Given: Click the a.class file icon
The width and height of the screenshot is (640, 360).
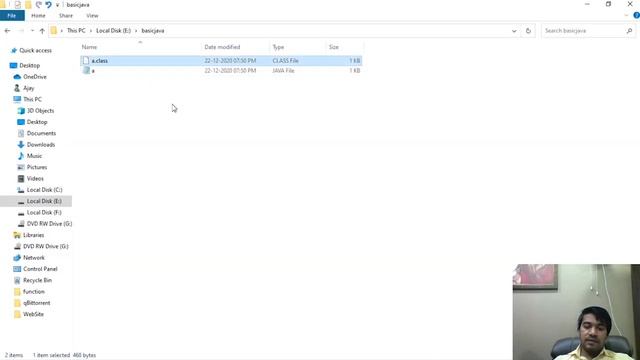Looking at the screenshot, I should pyautogui.click(x=86, y=60).
